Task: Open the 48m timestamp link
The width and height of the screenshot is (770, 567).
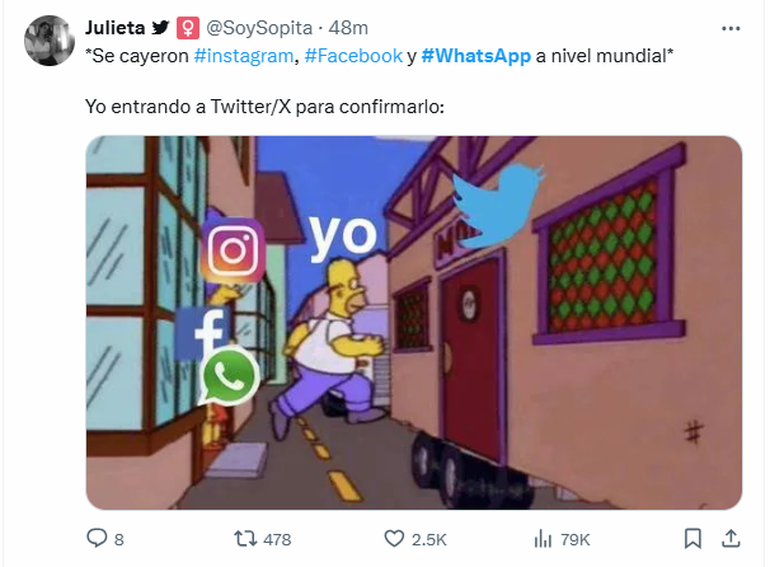Action: click(x=348, y=28)
